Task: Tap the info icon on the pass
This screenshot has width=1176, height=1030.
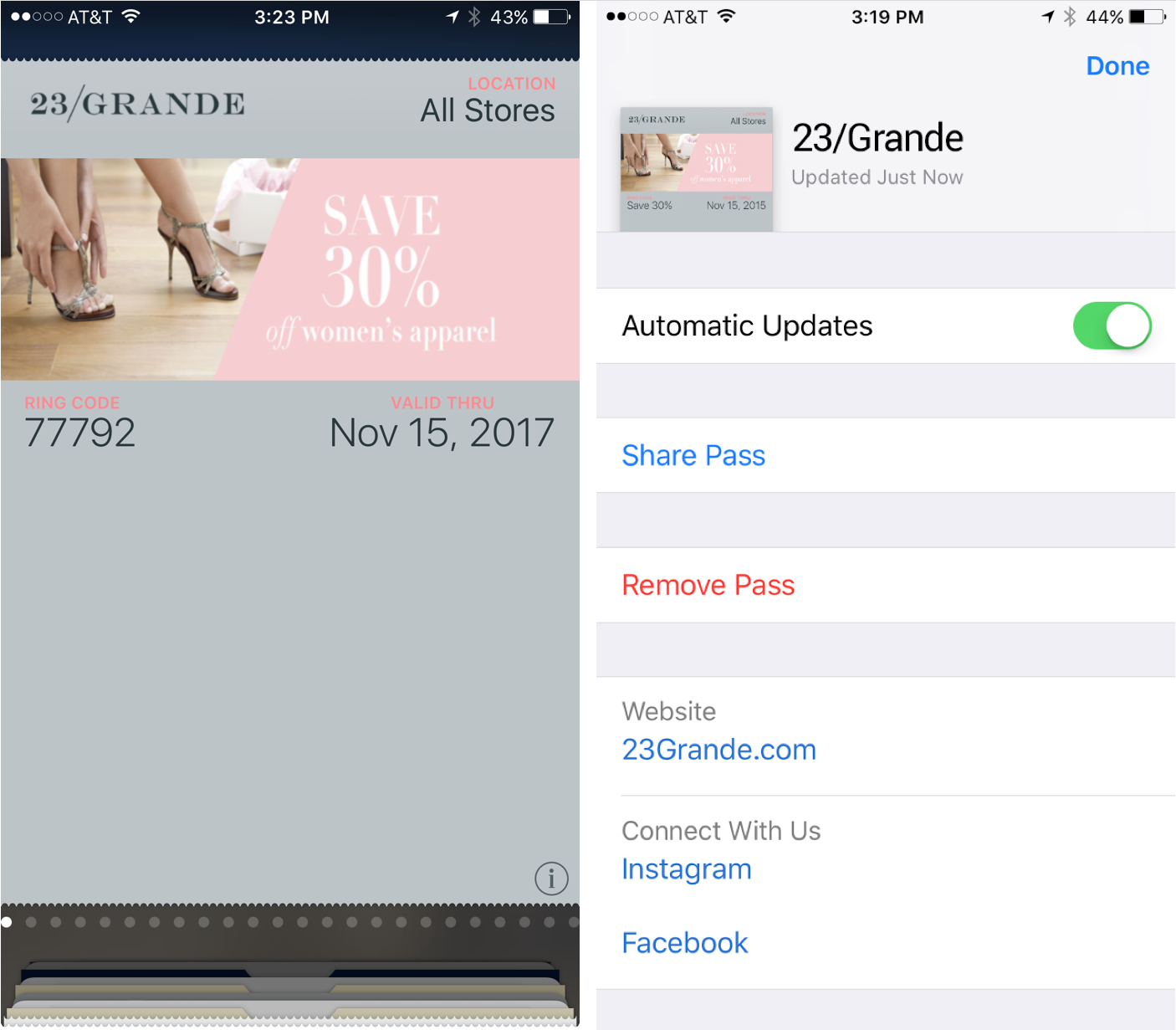Action: pos(551,879)
